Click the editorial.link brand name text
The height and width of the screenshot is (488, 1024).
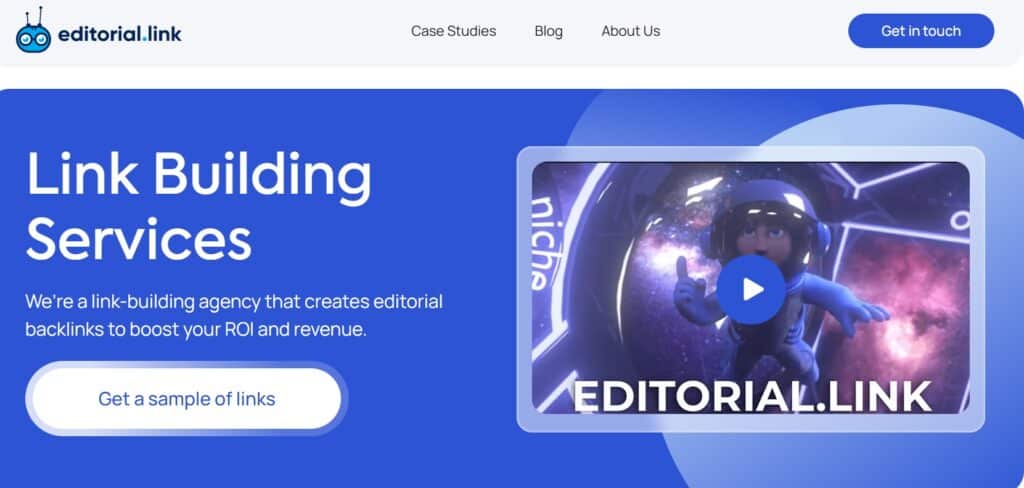tap(120, 33)
